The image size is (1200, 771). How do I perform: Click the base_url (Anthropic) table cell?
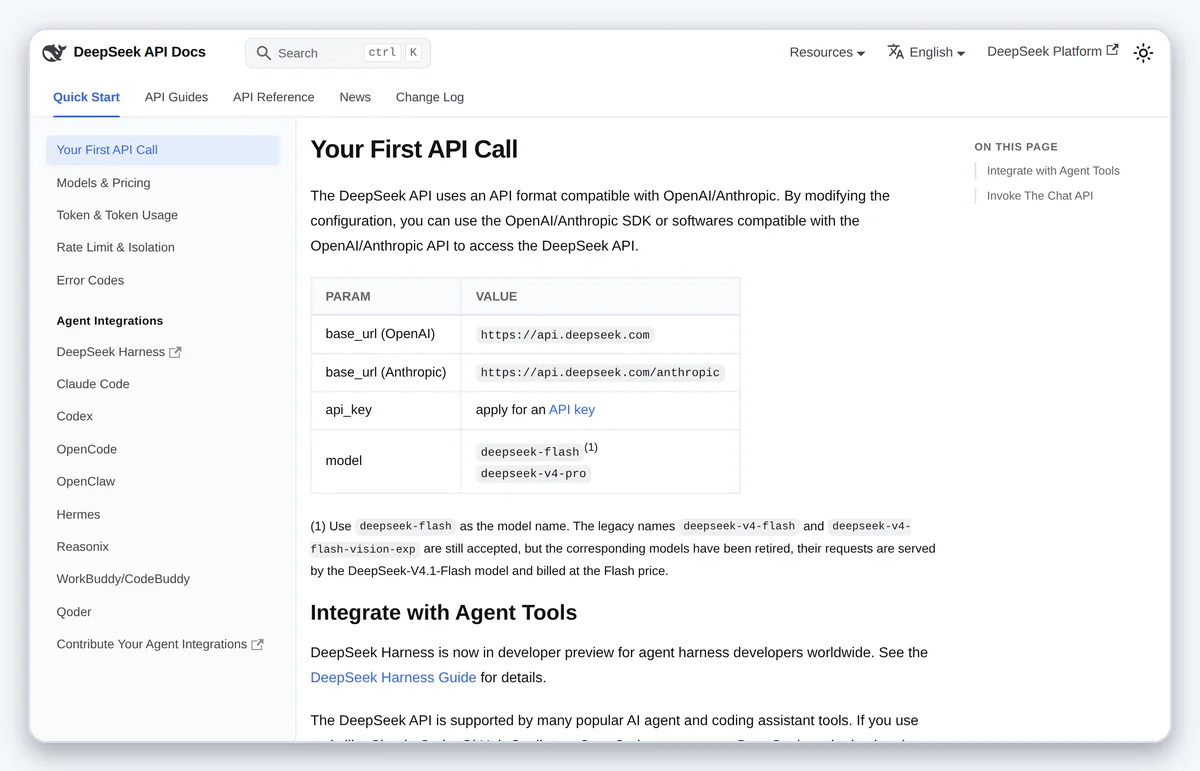(x=386, y=372)
